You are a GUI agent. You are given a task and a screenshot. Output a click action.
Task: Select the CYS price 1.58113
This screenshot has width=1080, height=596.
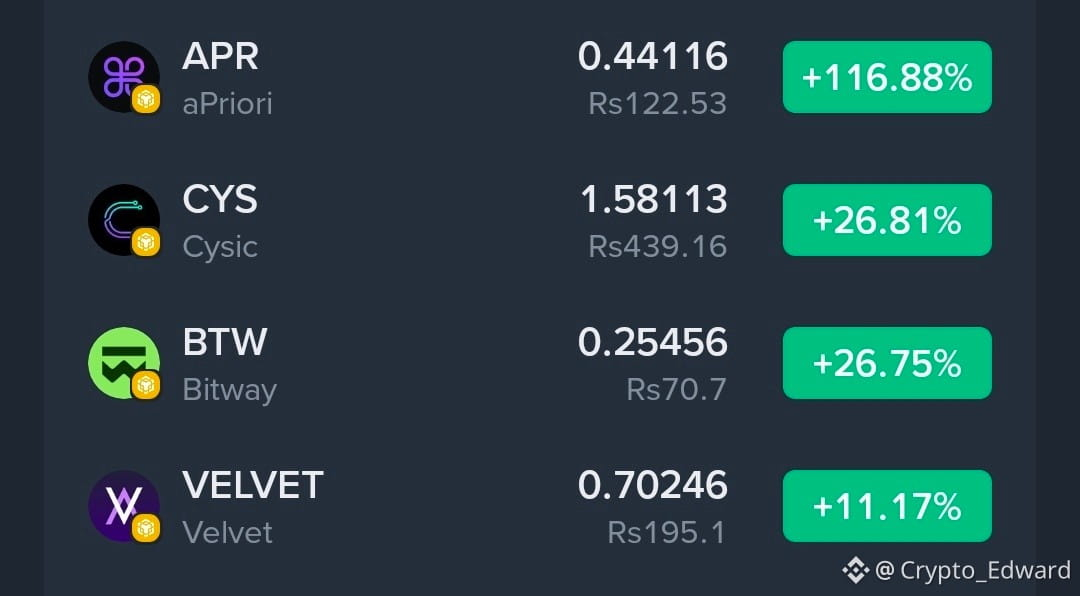pos(654,199)
